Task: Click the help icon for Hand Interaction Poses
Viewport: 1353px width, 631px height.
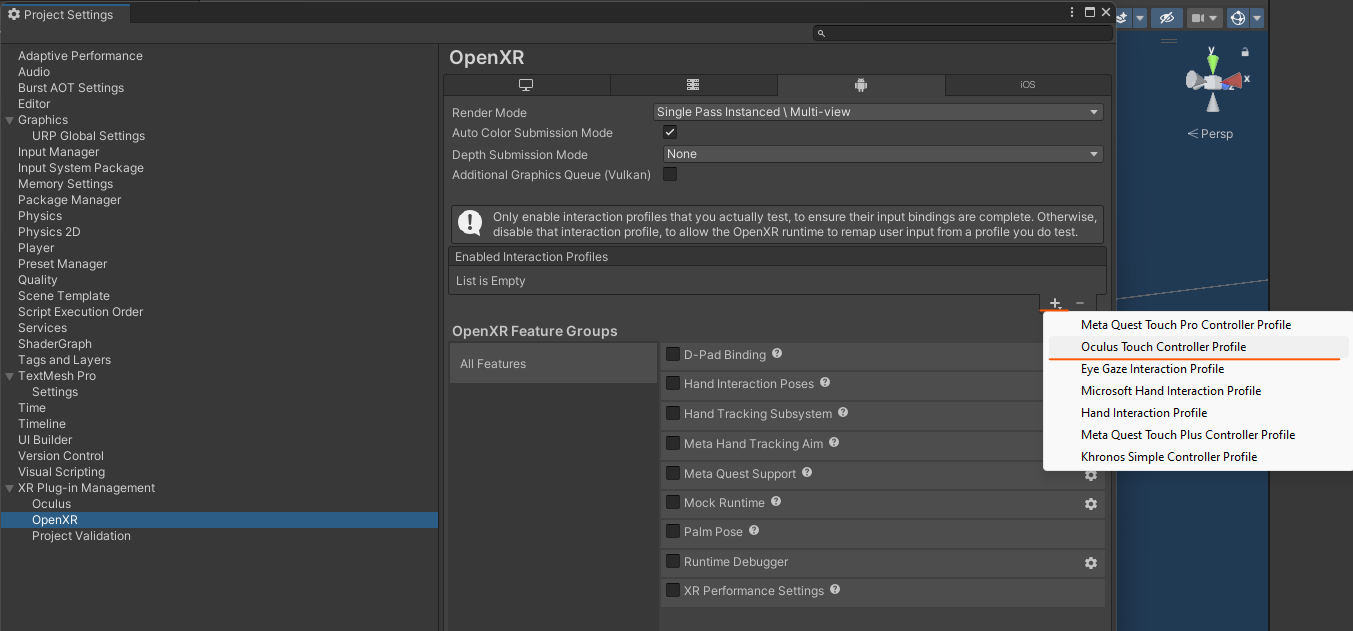Action: (x=824, y=383)
